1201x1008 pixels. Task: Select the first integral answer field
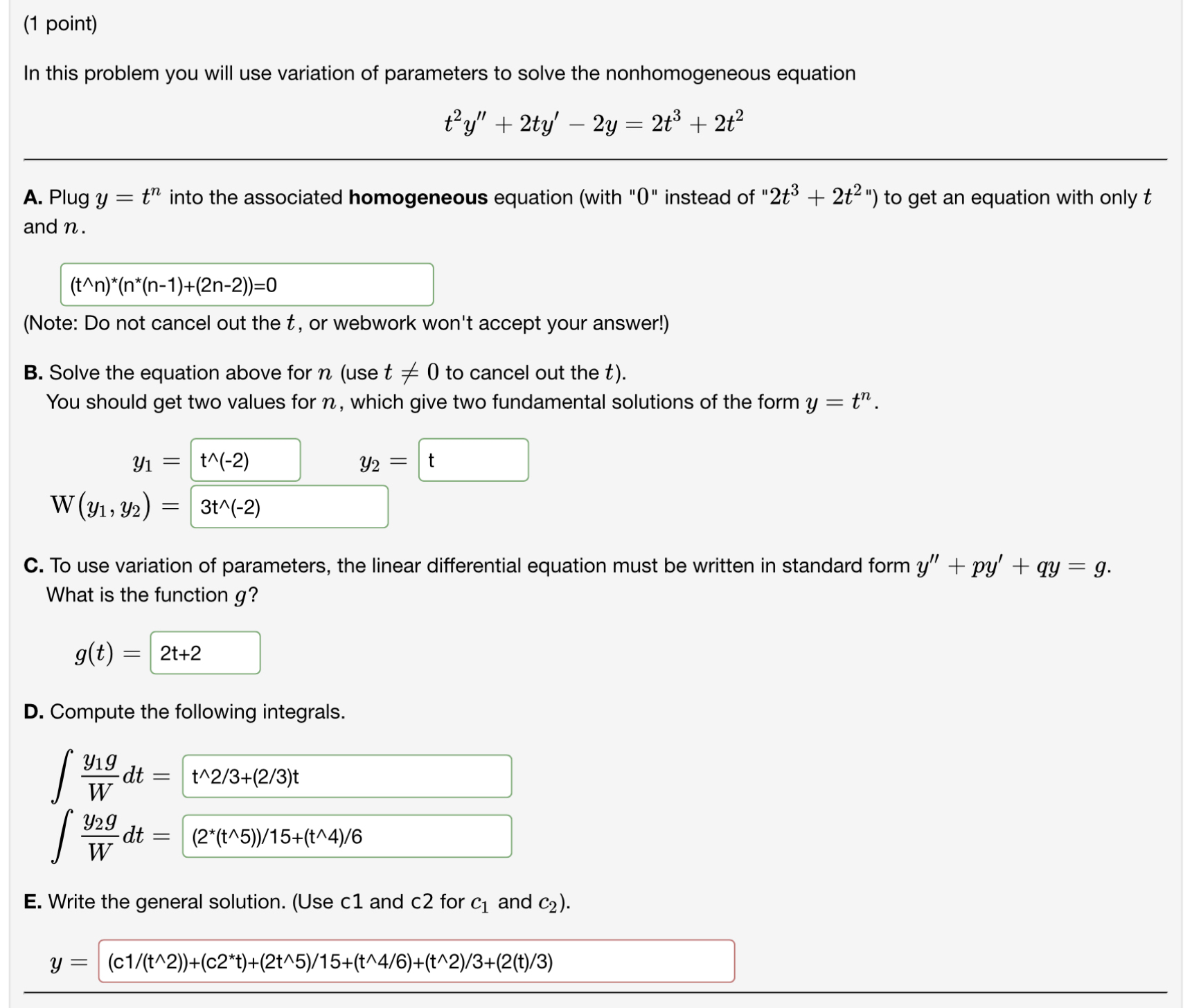(346, 777)
